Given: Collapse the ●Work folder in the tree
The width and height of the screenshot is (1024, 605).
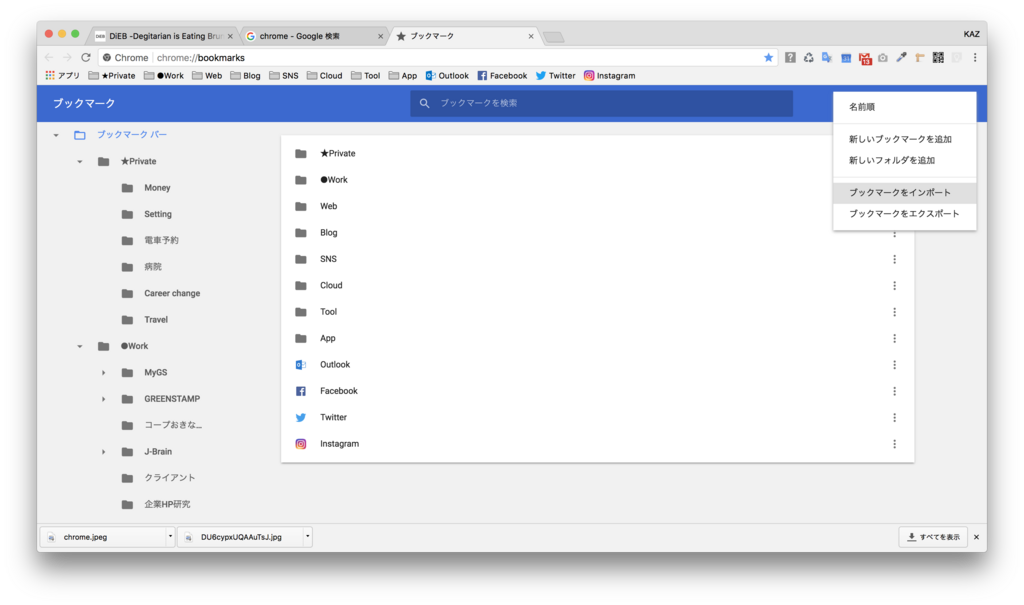Looking at the screenshot, I should [x=80, y=346].
